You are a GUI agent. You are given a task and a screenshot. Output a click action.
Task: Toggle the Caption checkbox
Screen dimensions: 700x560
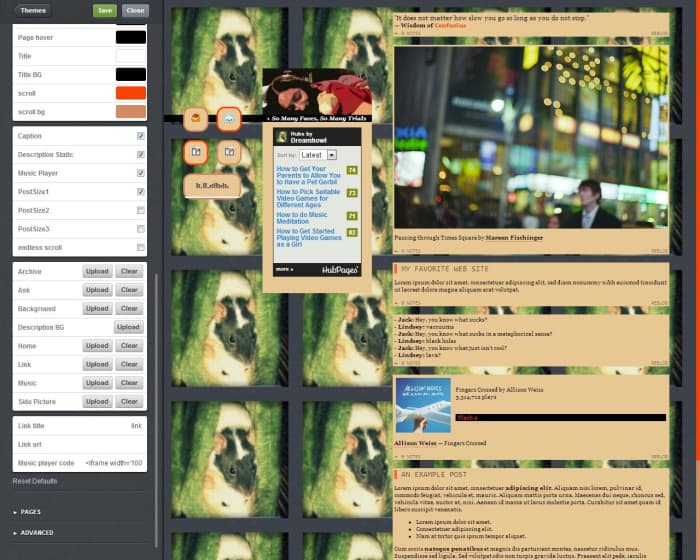(141, 136)
